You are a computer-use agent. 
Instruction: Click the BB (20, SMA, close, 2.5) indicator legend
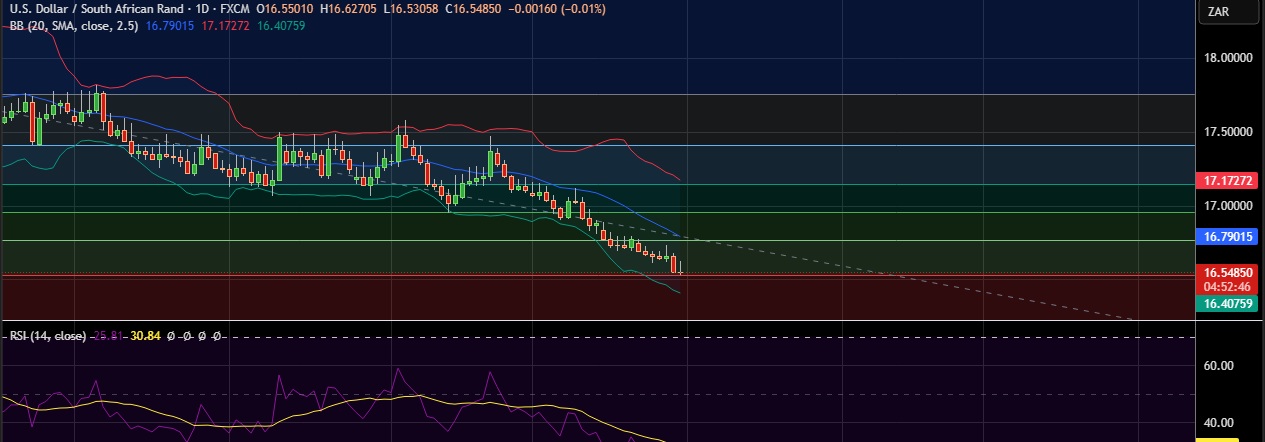coord(72,25)
